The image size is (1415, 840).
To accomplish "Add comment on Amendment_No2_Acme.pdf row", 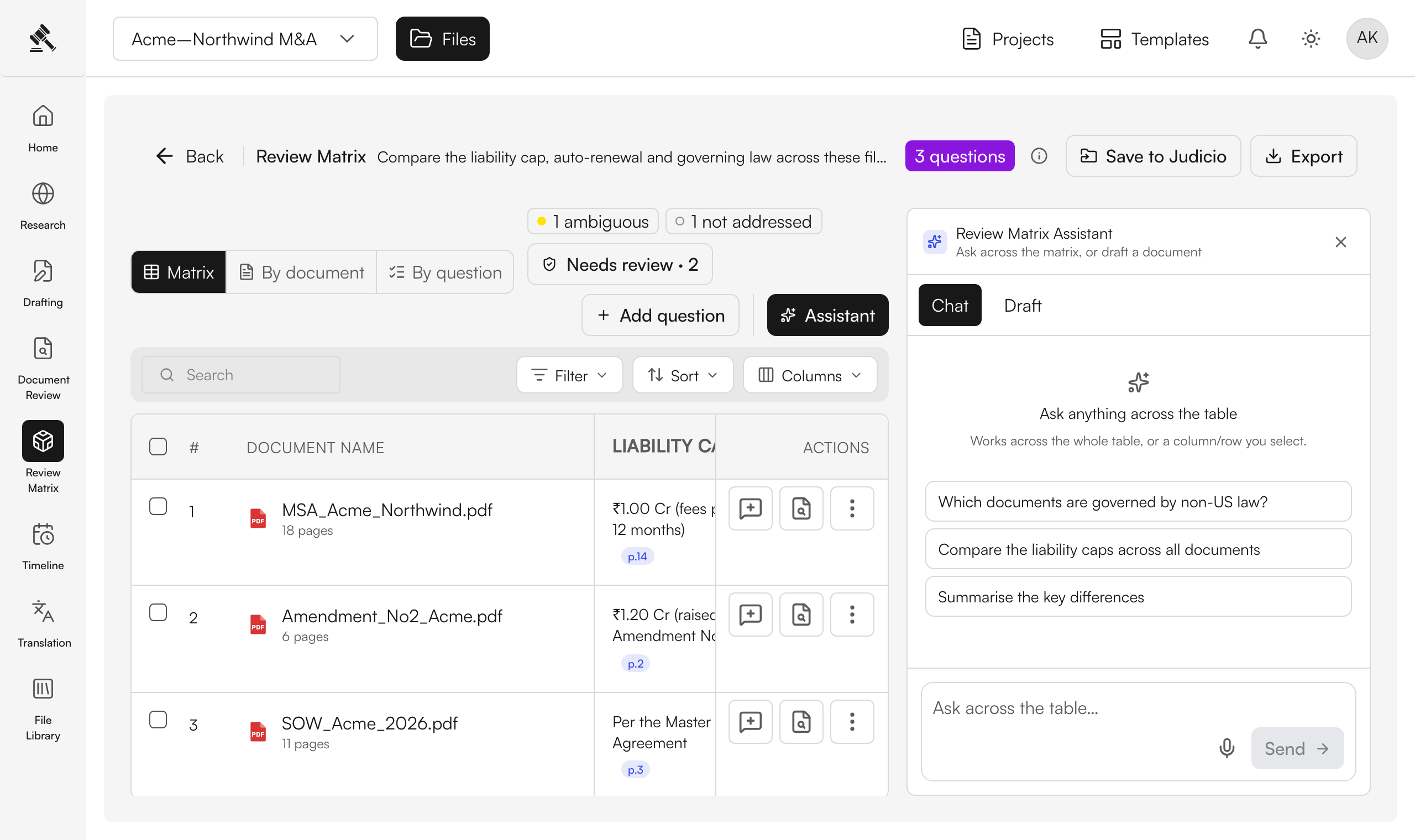I will point(750,615).
